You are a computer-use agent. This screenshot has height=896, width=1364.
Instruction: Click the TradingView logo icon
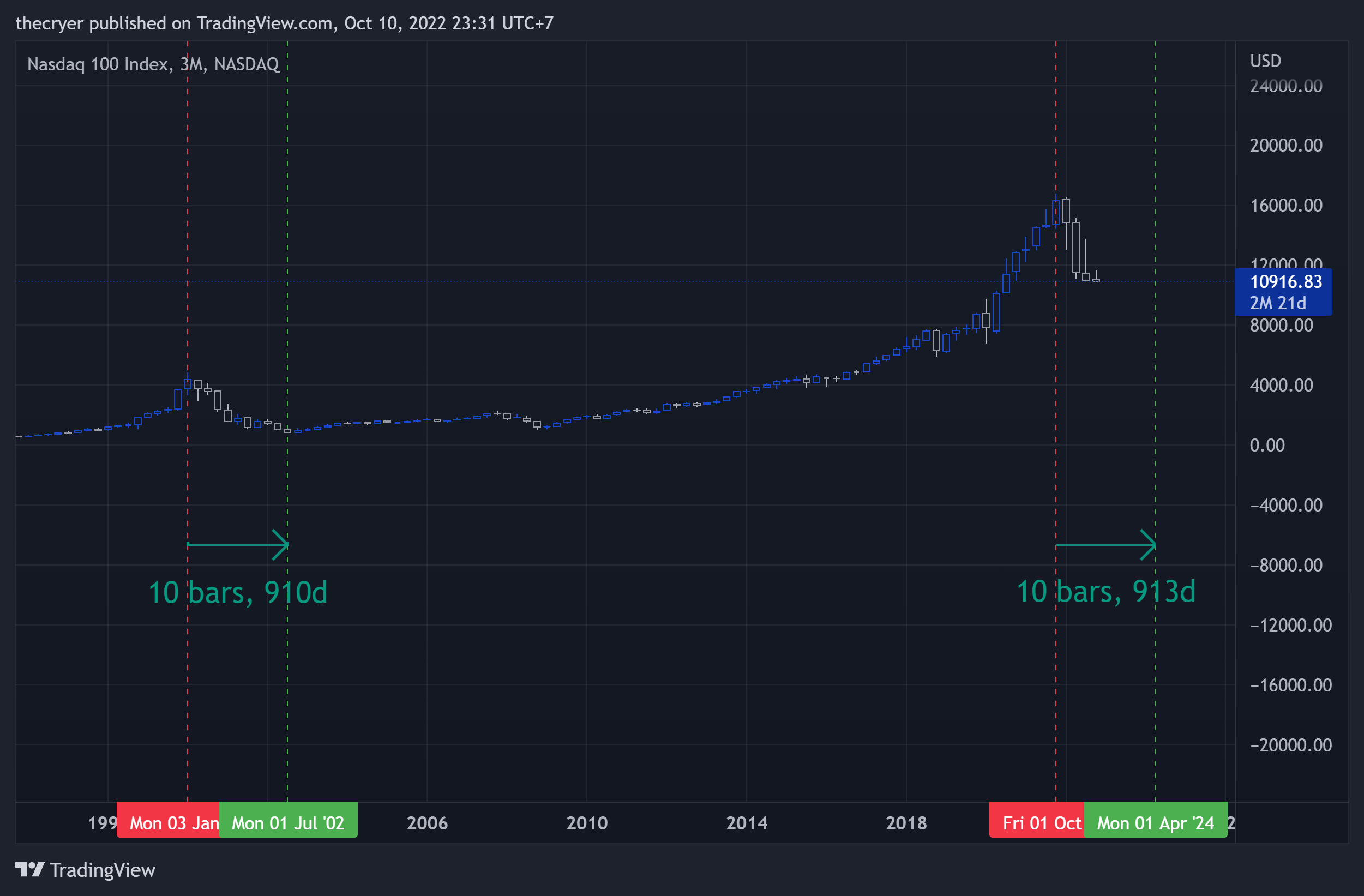(x=30, y=870)
